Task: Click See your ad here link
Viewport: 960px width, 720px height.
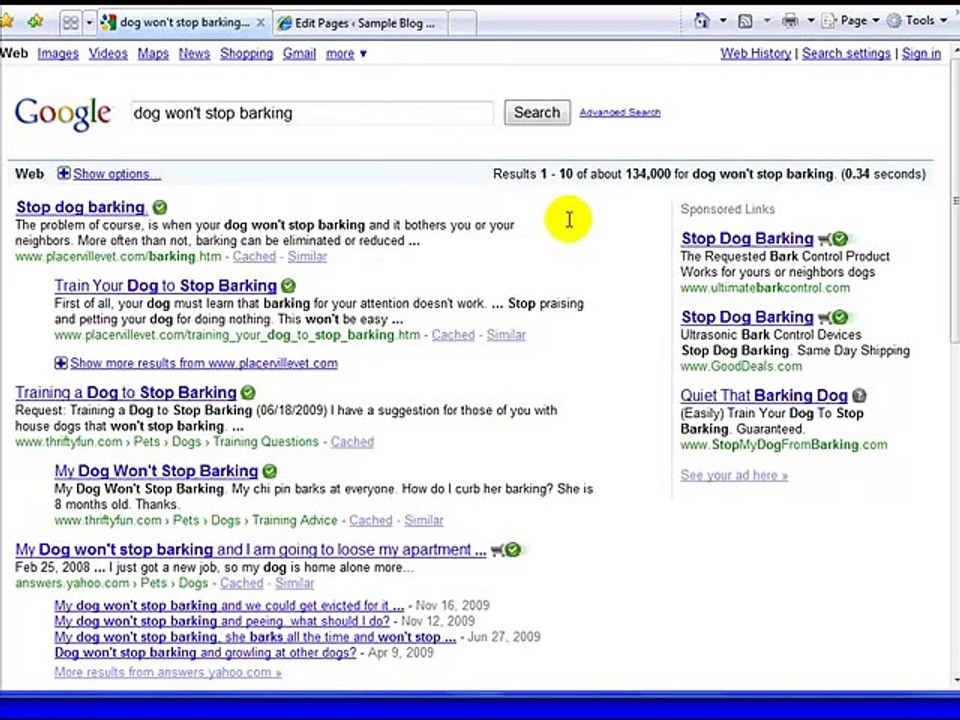Action: pos(734,475)
